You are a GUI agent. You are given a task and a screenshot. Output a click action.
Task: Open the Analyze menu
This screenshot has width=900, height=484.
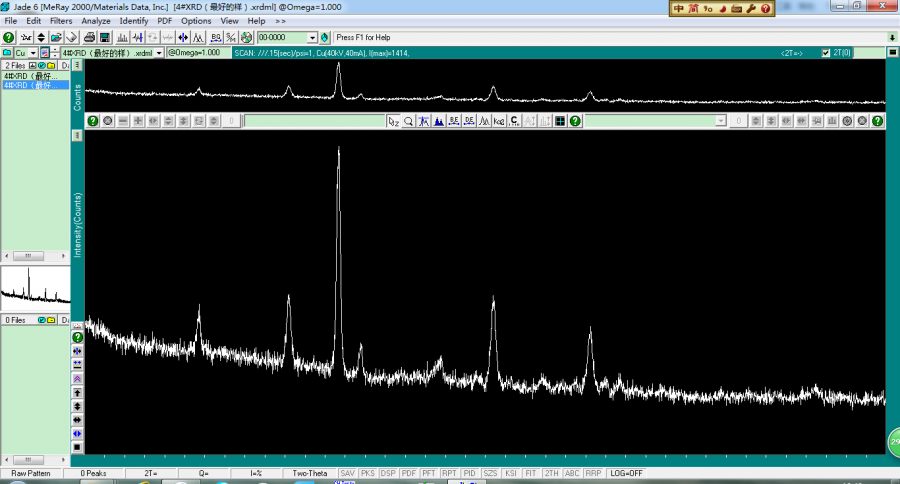pos(96,20)
